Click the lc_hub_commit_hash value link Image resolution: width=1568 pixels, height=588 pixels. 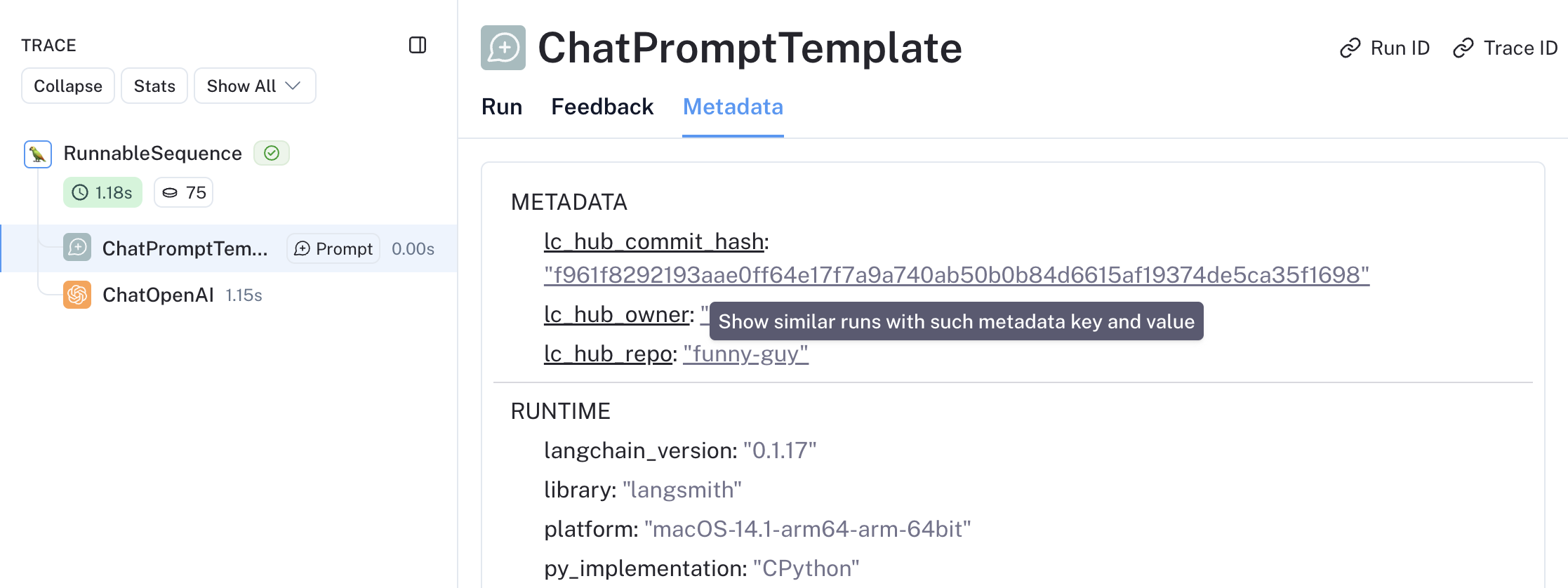click(x=956, y=275)
